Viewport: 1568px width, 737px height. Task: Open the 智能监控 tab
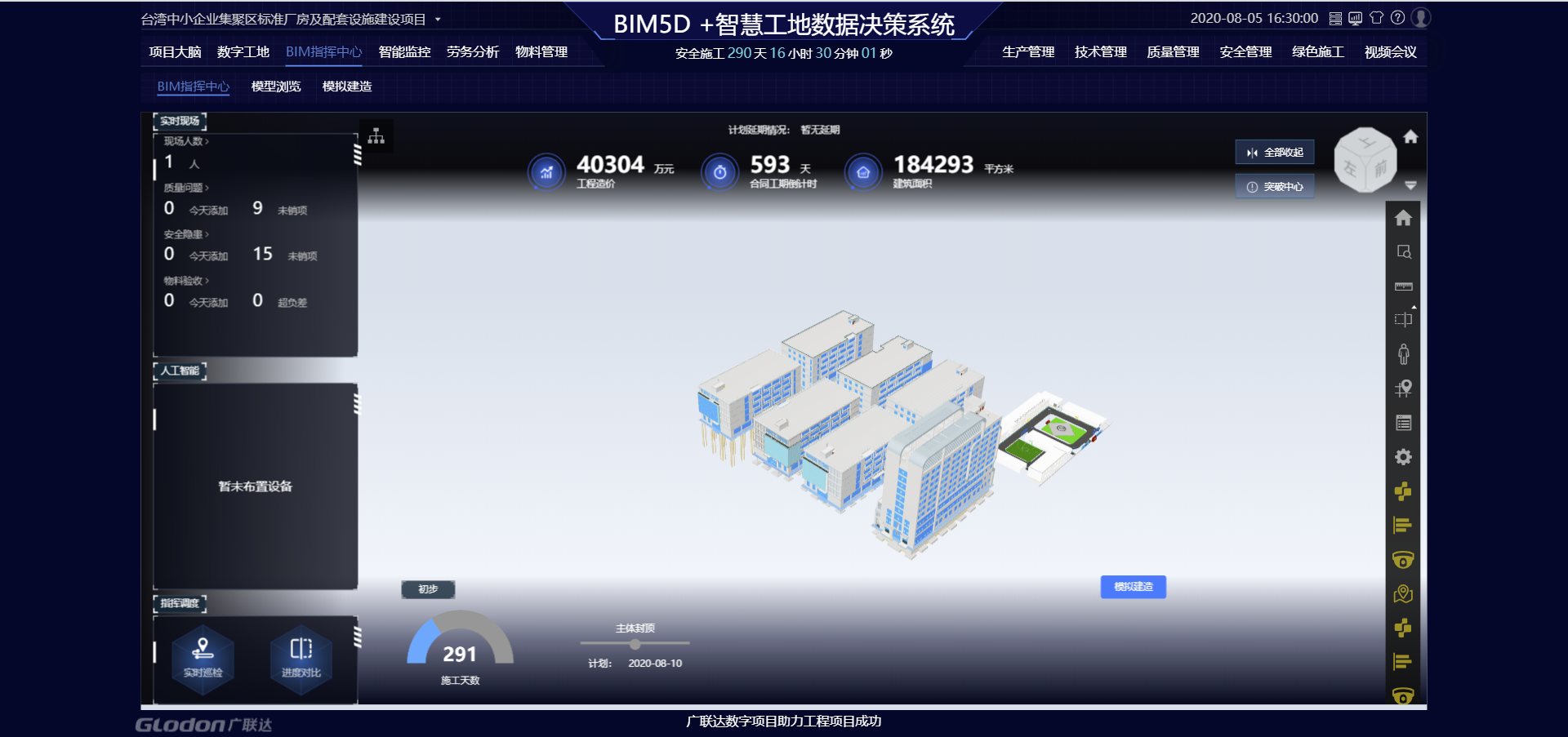(x=405, y=52)
